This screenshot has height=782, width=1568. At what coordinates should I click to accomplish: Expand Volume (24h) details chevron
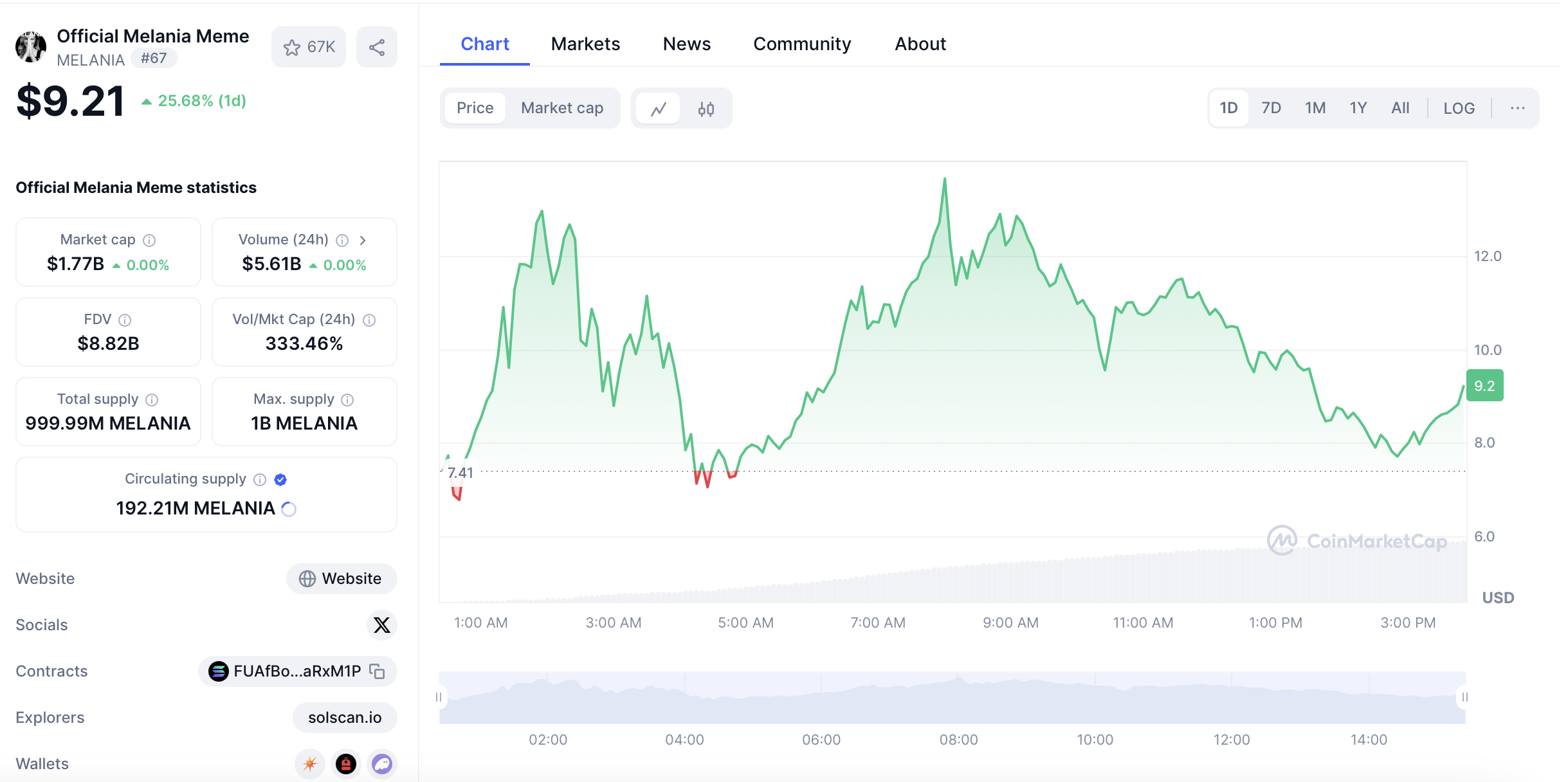pos(363,241)
